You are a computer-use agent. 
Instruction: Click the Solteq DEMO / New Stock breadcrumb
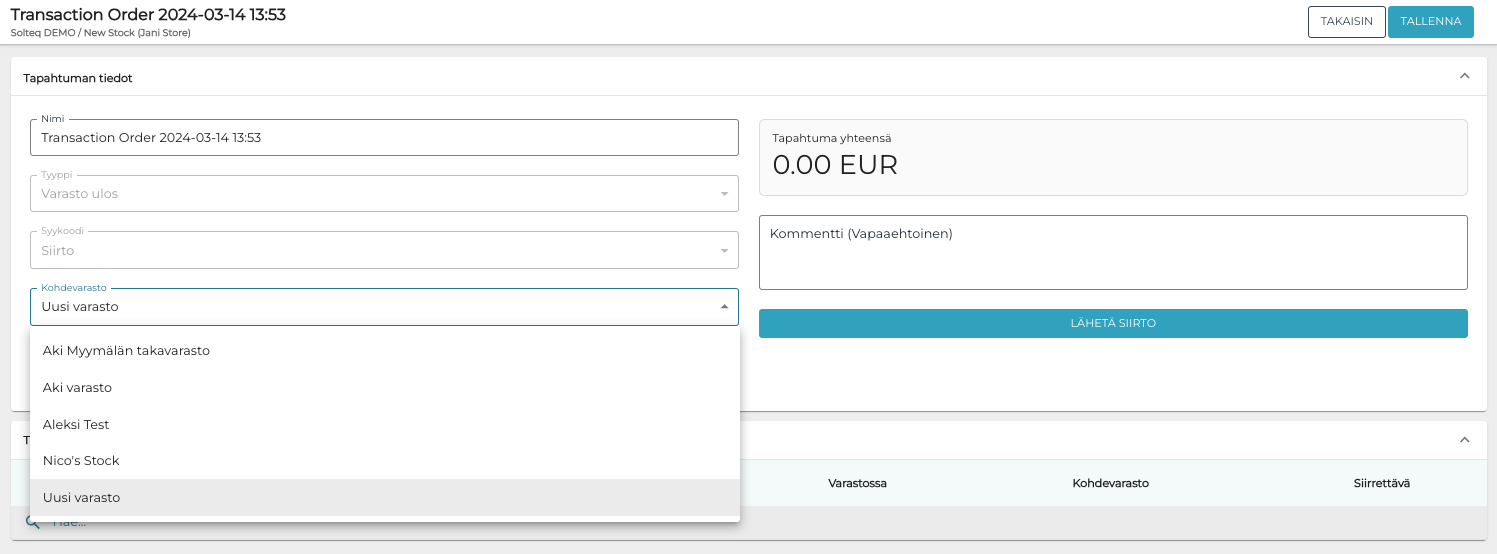pos(100,33)
